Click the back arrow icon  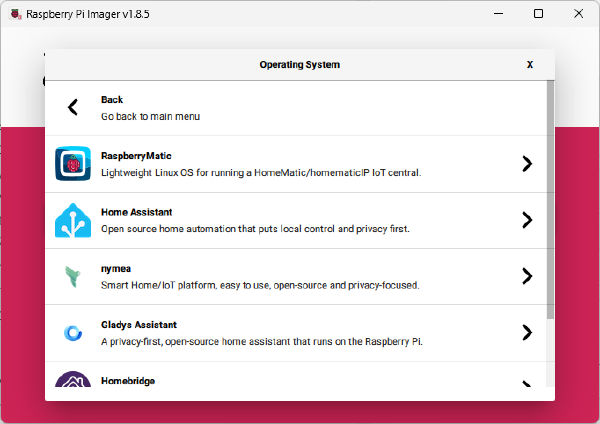73,108
